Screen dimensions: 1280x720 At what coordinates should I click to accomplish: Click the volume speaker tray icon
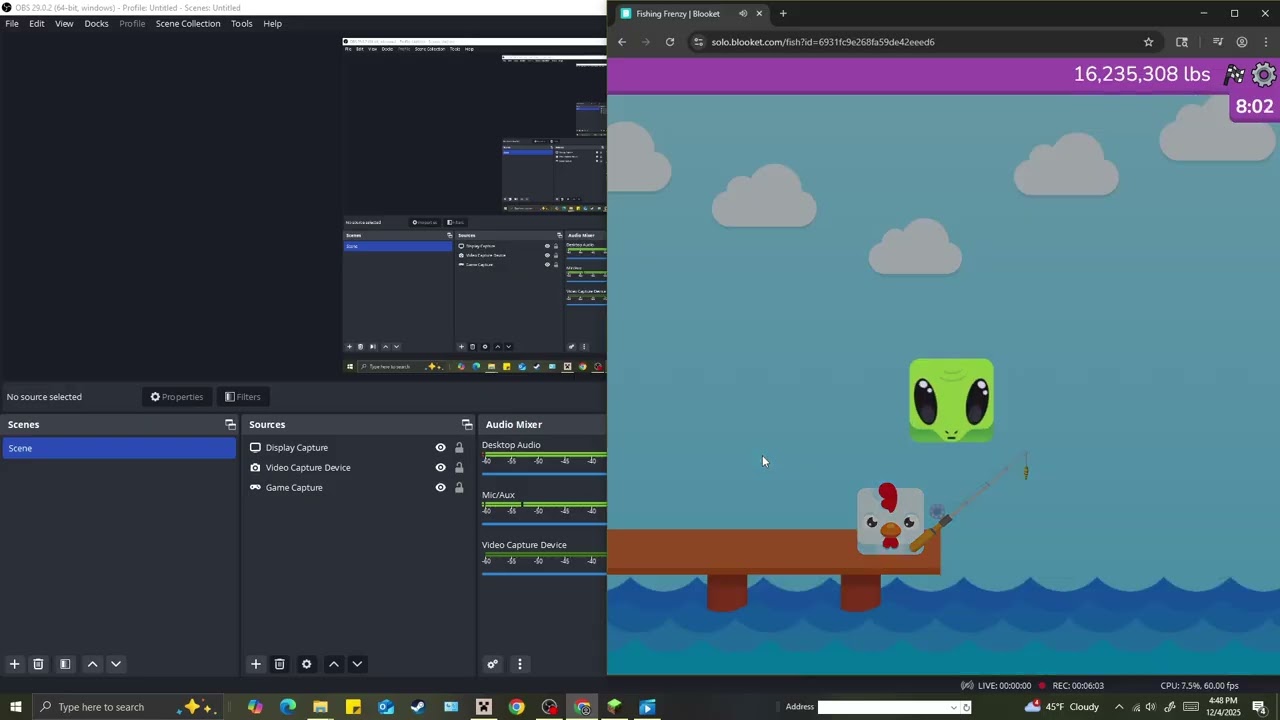click(x=1151, y=707)
